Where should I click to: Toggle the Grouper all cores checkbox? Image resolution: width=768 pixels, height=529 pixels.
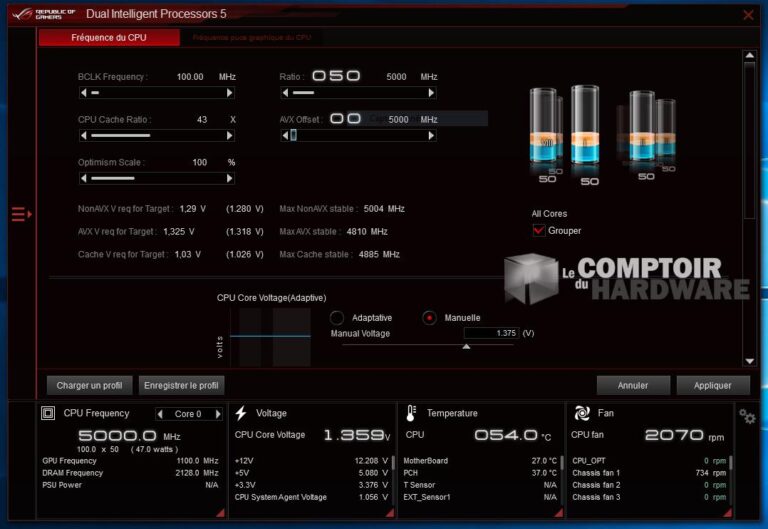(538, 230)
